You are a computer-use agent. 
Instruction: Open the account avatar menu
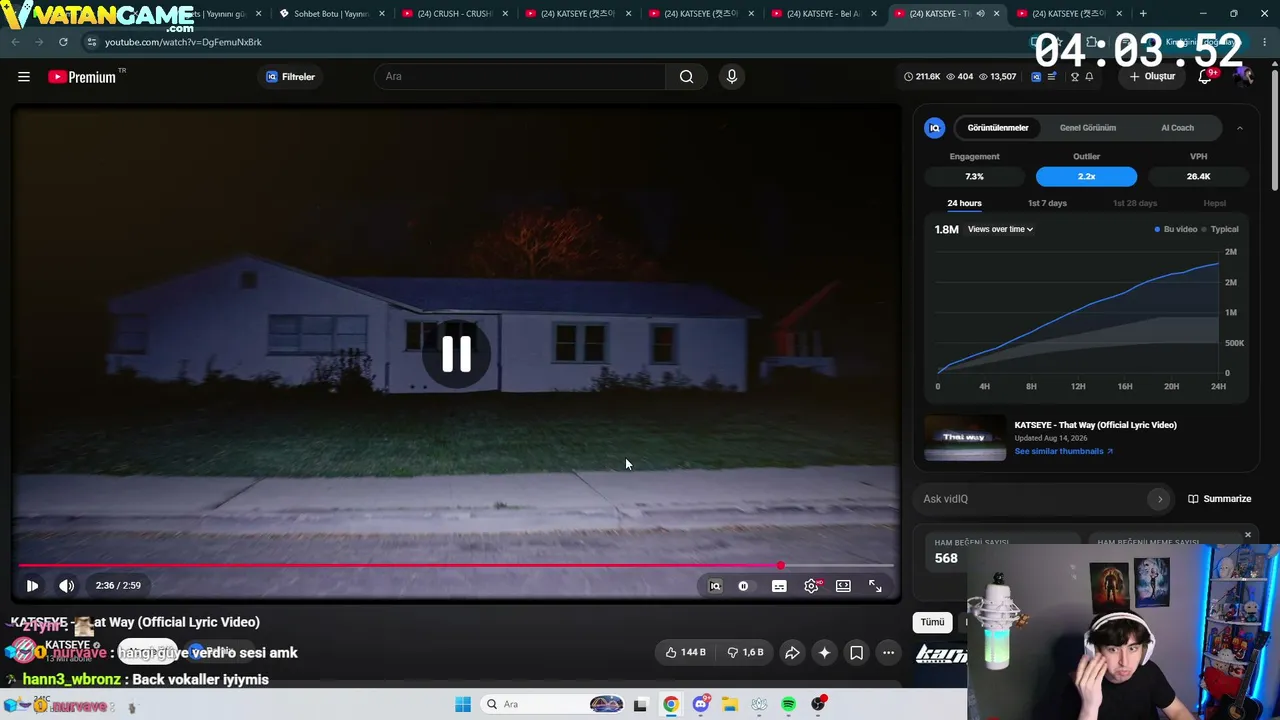[1243, 76]
